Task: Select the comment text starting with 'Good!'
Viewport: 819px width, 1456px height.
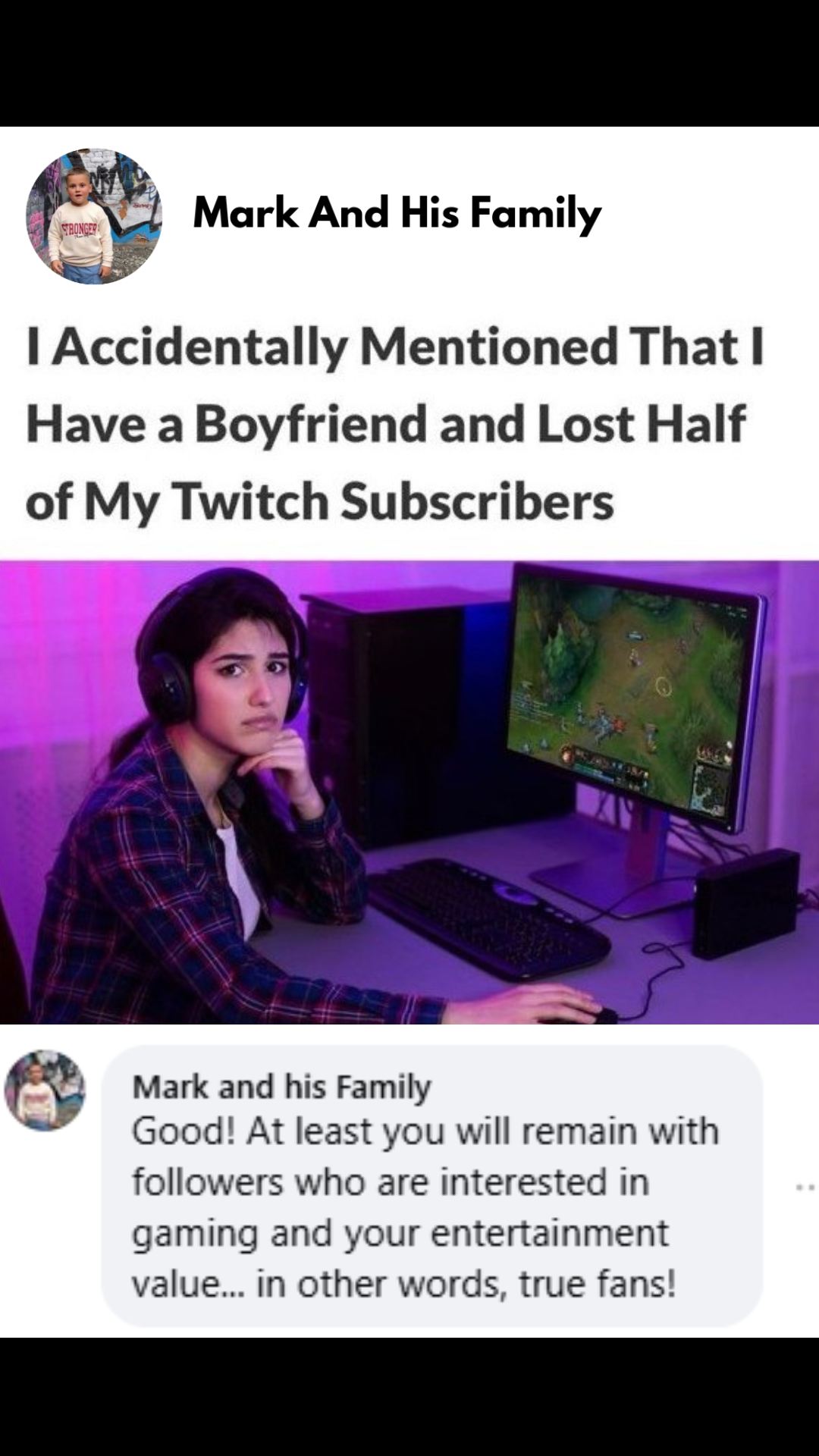Action: 425,1207
